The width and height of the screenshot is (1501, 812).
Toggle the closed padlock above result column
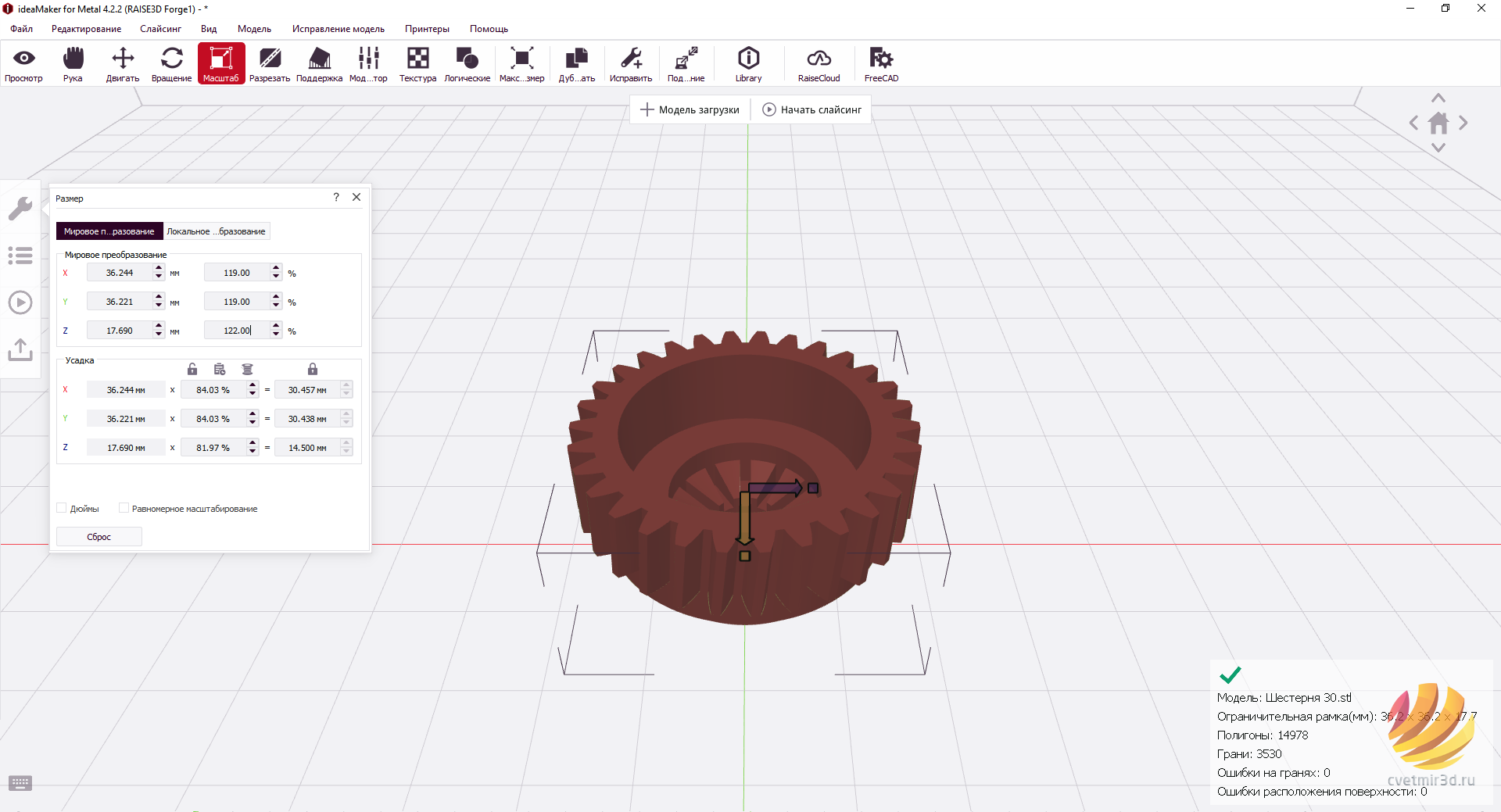(313, 369)
